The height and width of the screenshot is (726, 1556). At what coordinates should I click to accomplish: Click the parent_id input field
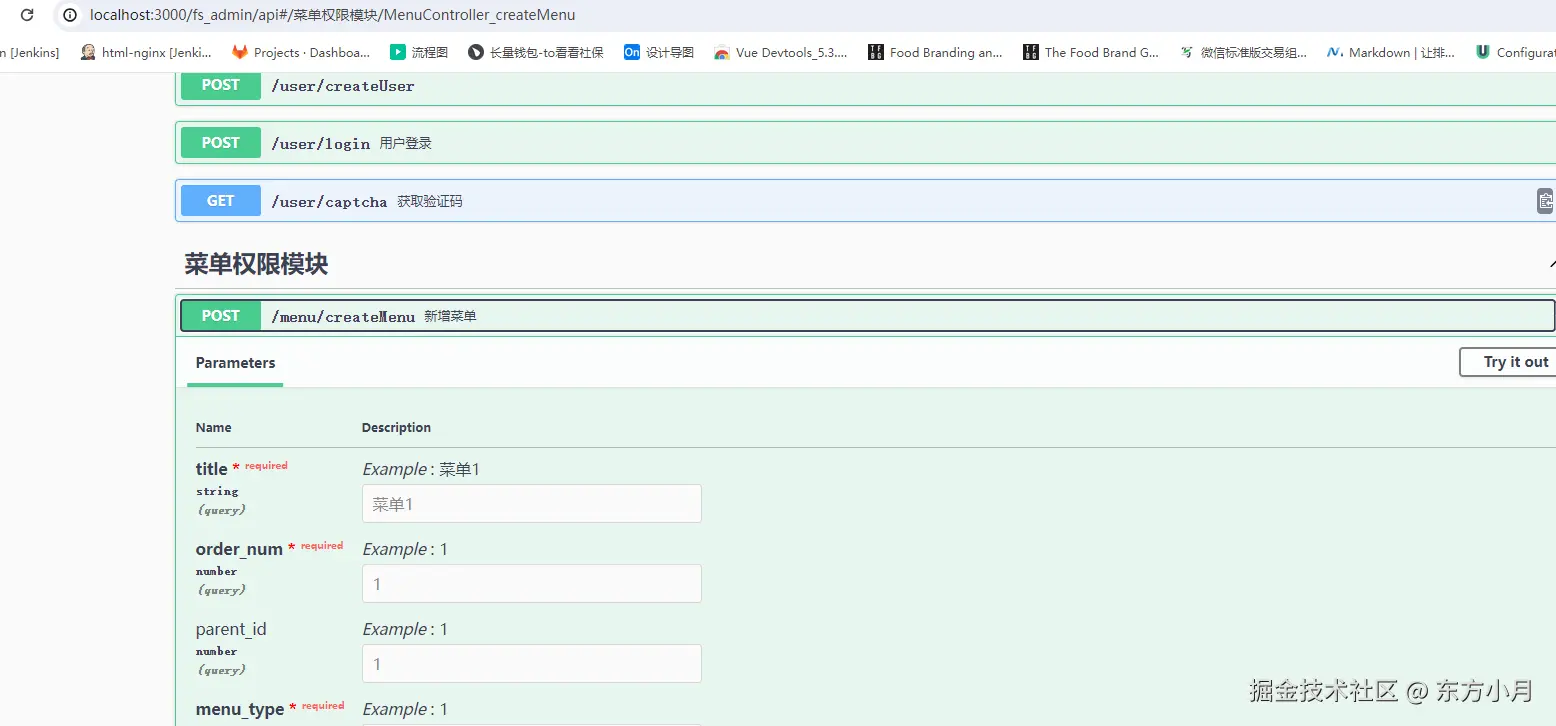coord(532,664)
